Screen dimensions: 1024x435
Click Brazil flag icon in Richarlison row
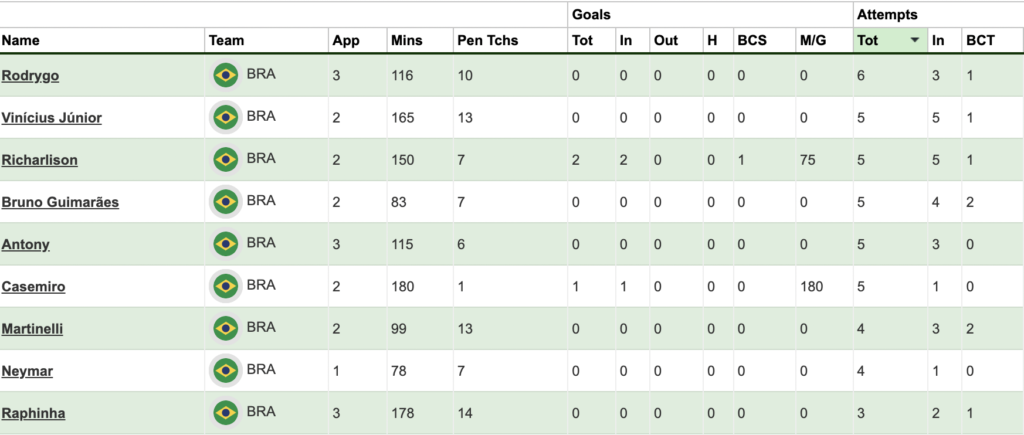pyautogui.click(x=225, y=160)
